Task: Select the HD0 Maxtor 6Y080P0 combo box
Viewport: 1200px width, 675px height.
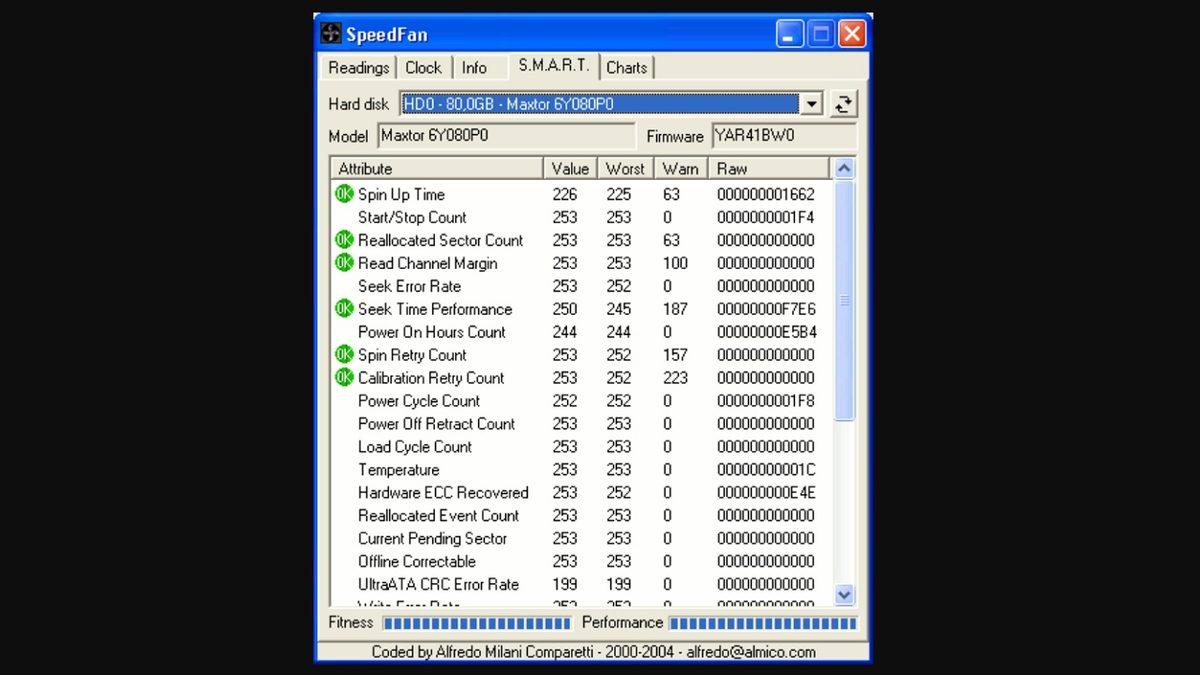Action: pos(600,104)
